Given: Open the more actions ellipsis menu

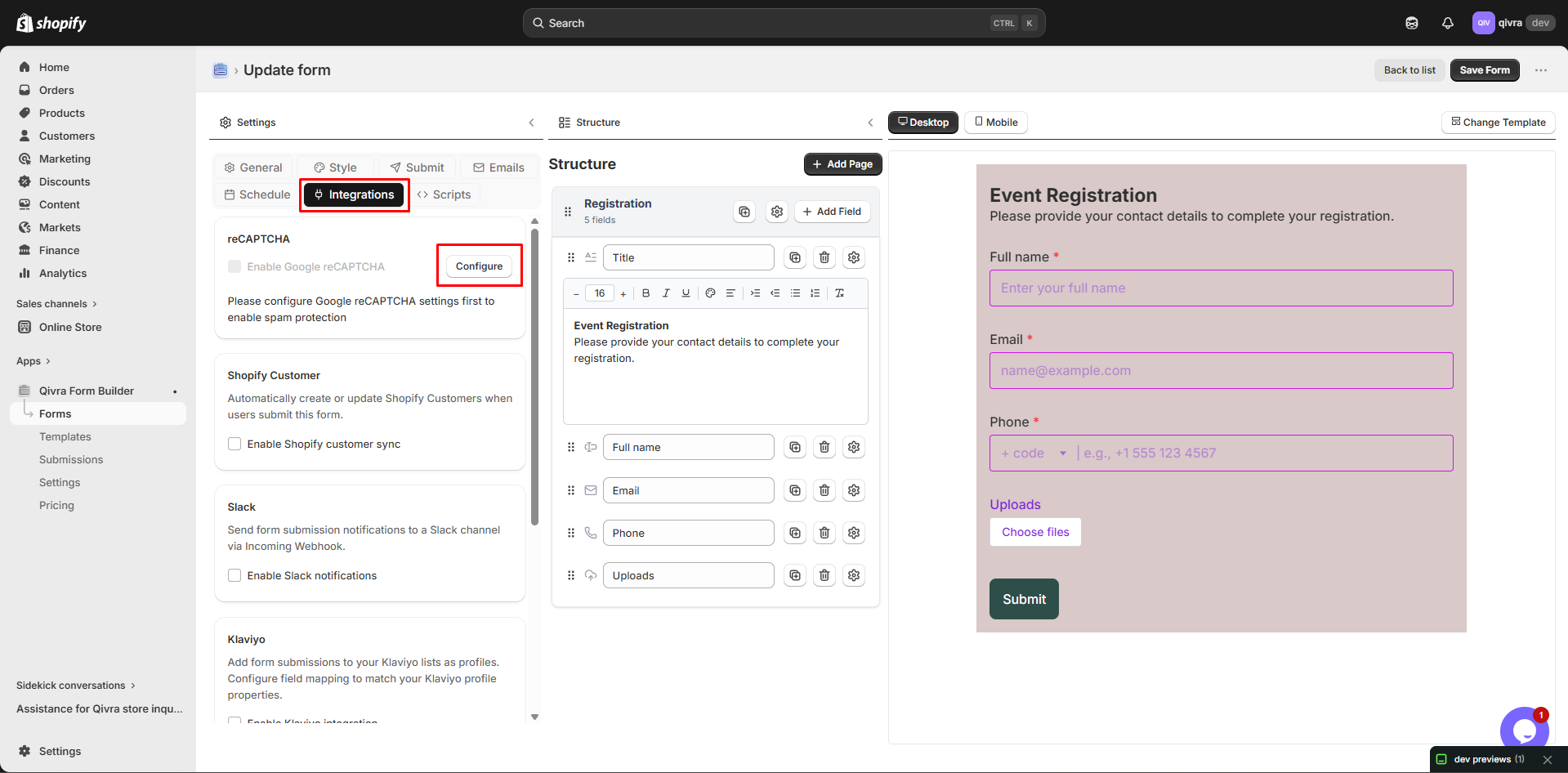Looking at the screenshot, I should 1541,70.
